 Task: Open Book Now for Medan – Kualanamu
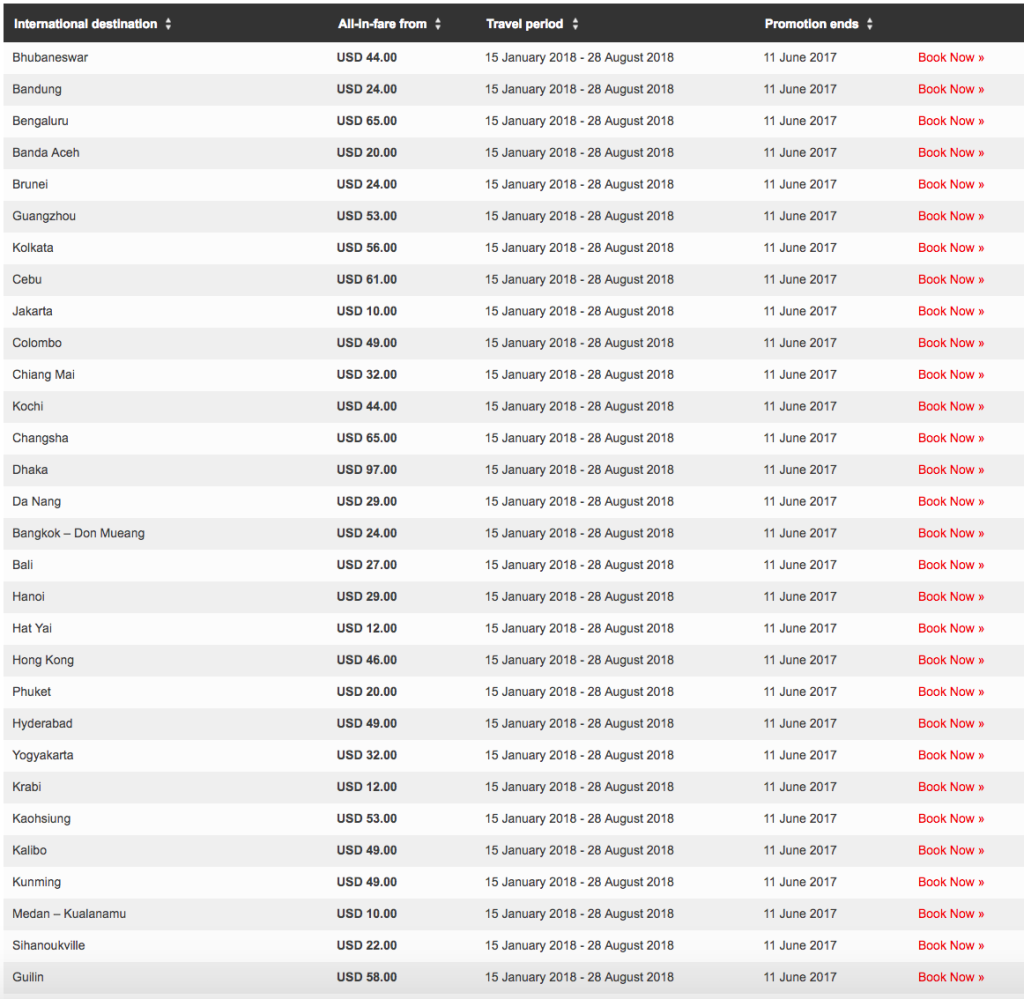click(950, 914)
